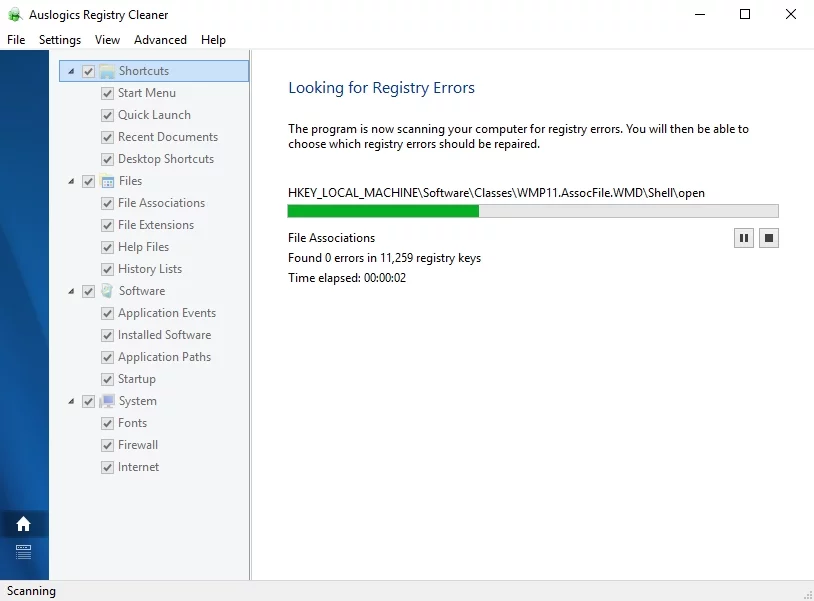This screenshot has height=601, width=814.
Task: Open the list view icon below Home
Action: coord(23,552)
